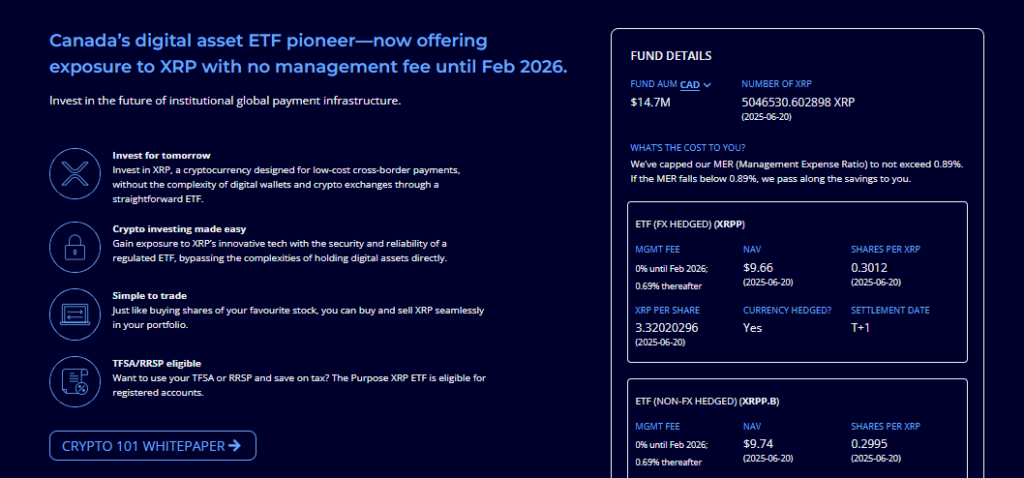
Task: Click the arrow in the Crypto 101 Whitepaper button
Action: pyautogui.click(x=234, y=446)
